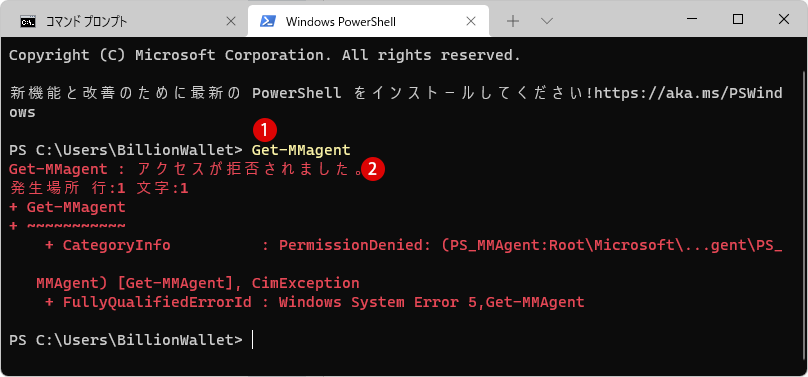Click the Command Prompt tab icon
This screenshot has width=808, height=377.
28,22
